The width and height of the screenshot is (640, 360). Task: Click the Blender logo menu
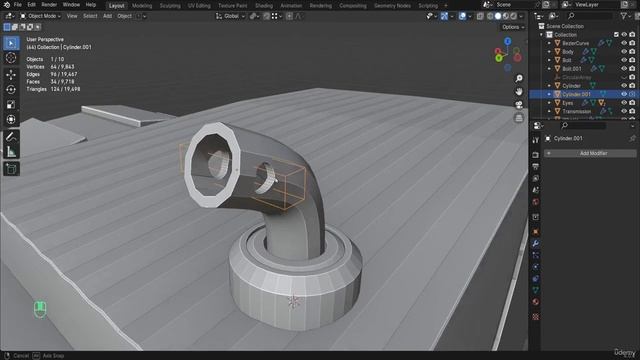[7, 5]
